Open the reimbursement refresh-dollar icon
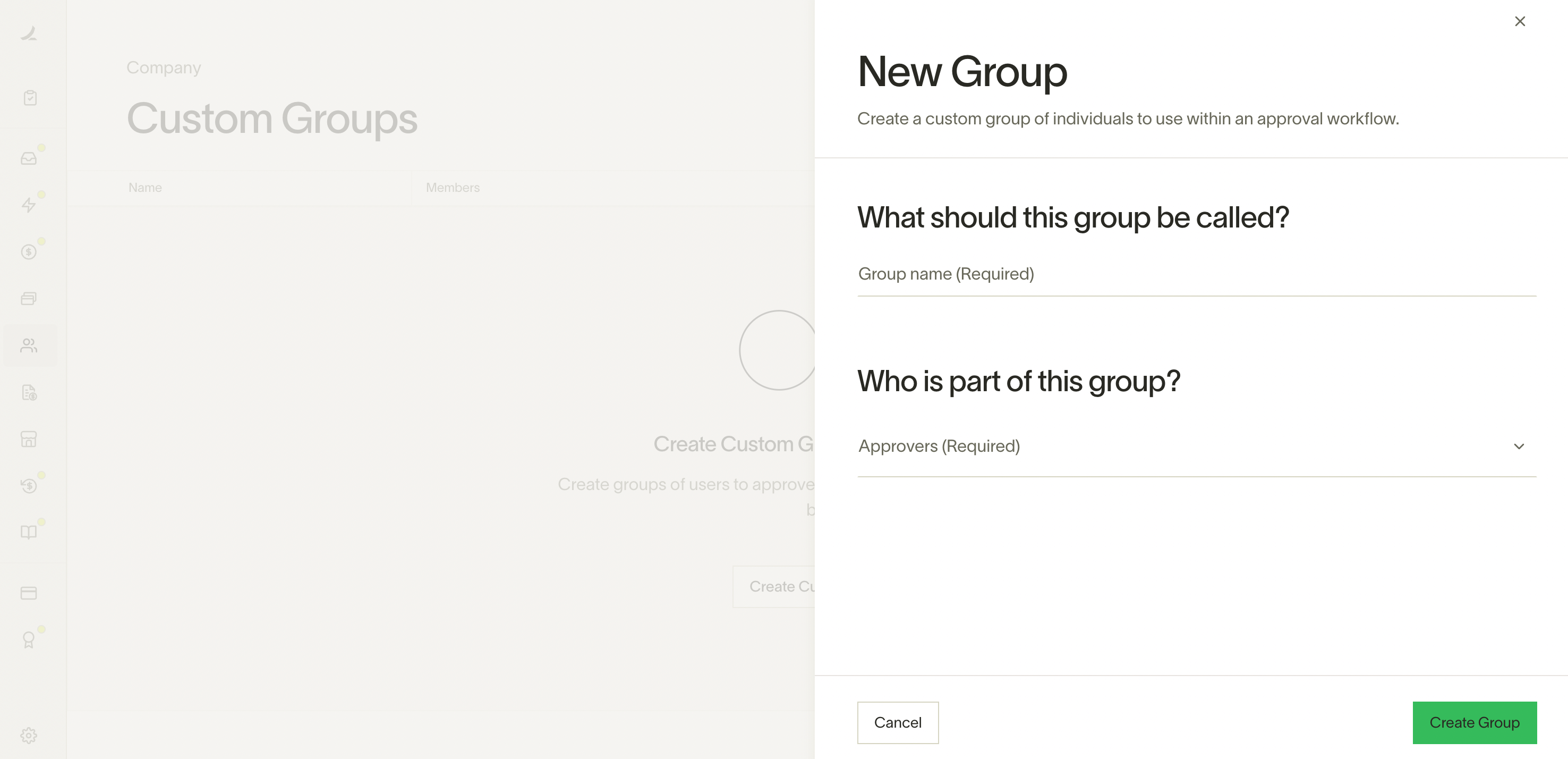This screenshot has width=1568, height=759. (x=29, y=485)
